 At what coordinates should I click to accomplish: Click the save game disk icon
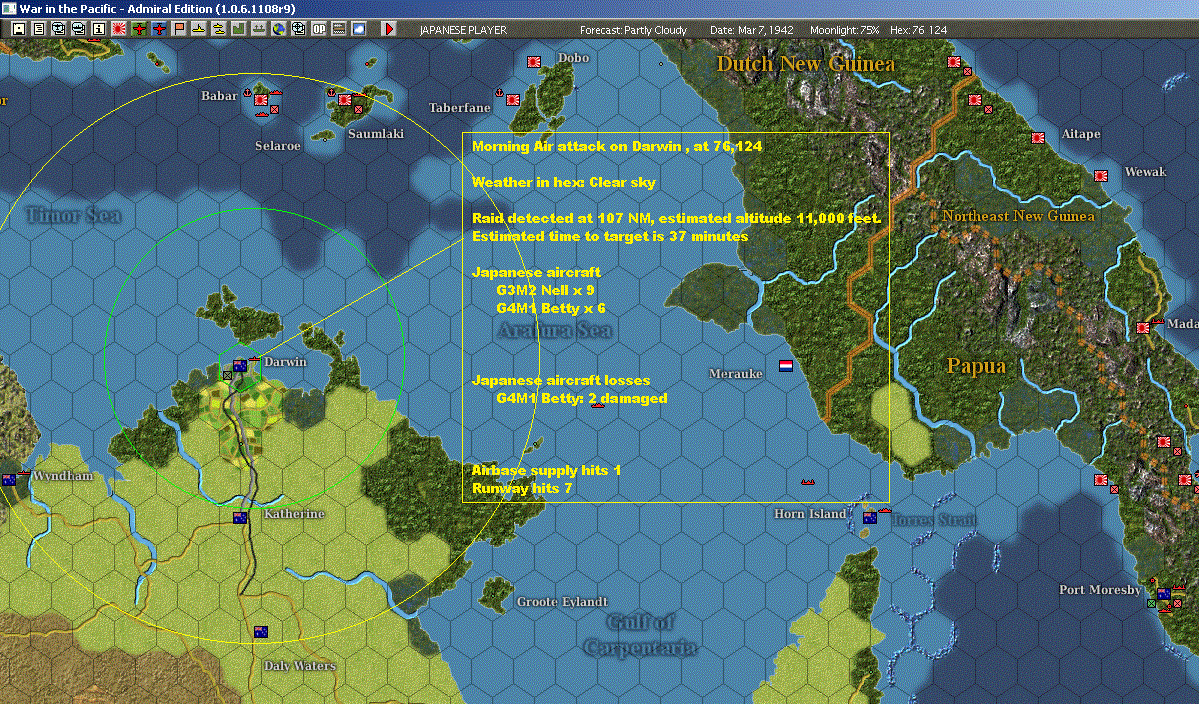coord(19,29)
